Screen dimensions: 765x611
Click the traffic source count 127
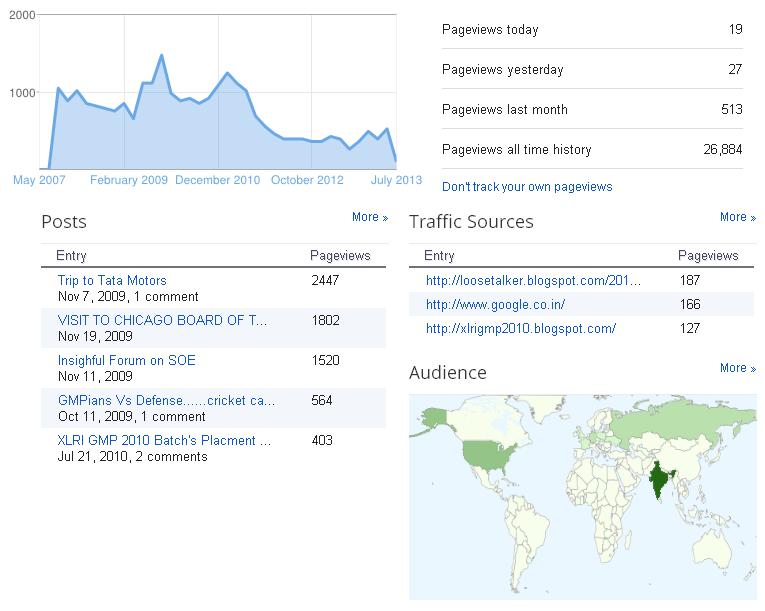690,328
